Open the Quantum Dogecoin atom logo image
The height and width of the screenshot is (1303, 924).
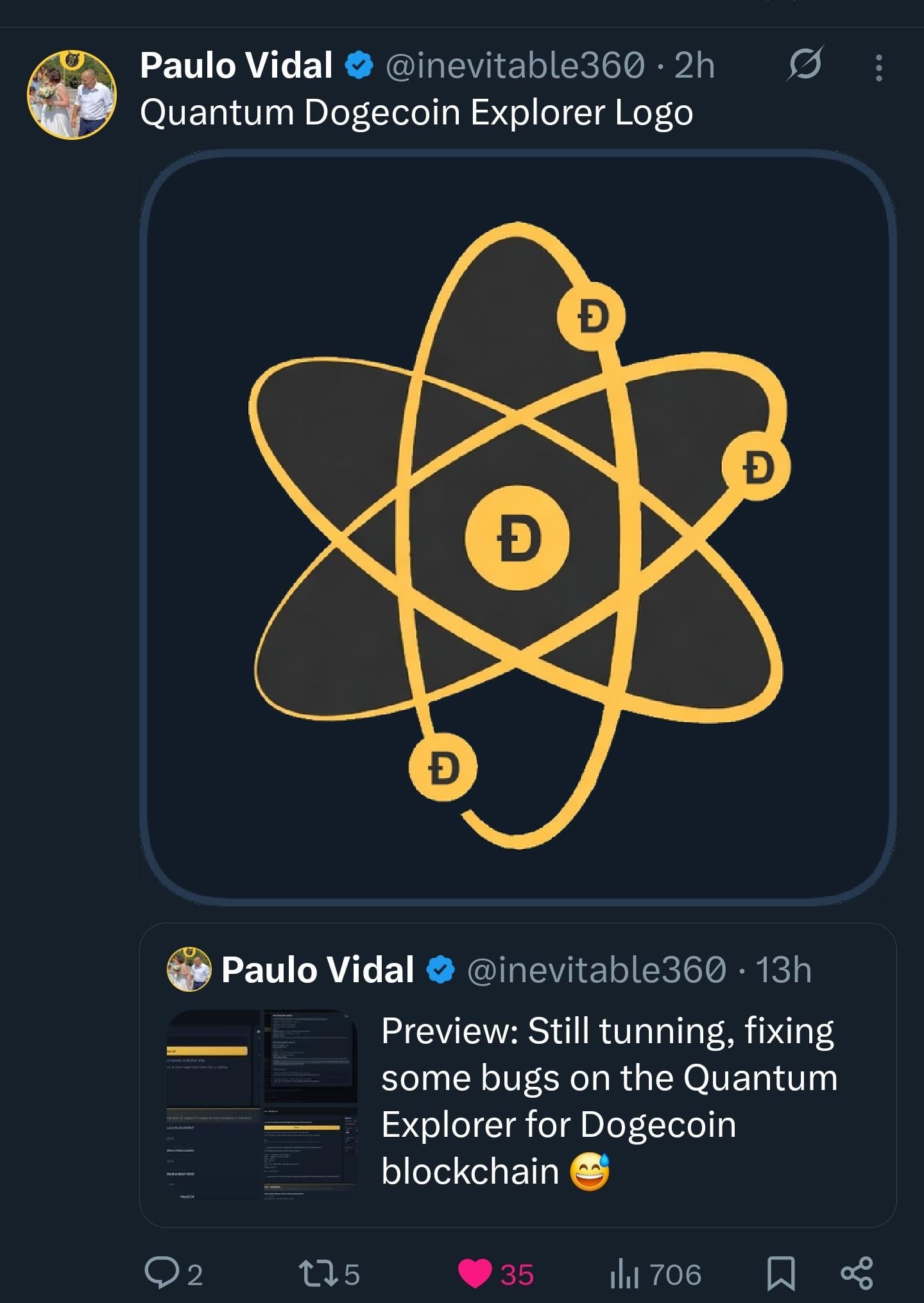(517, 527)
